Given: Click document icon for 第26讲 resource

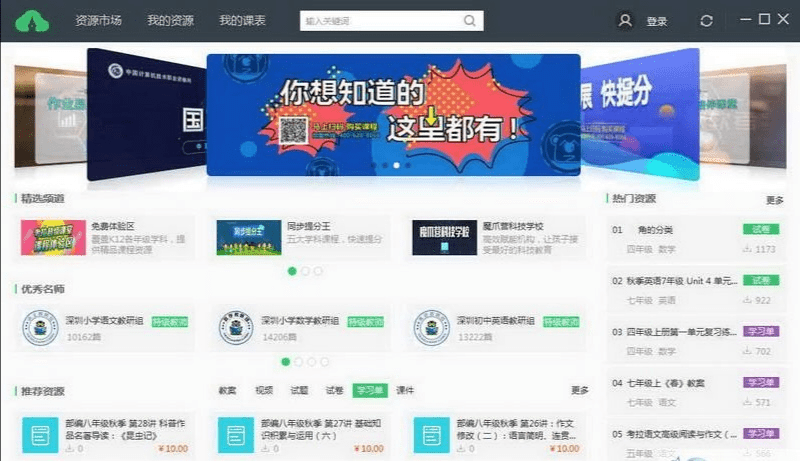Looking at the screenshot, I should 432,435.
